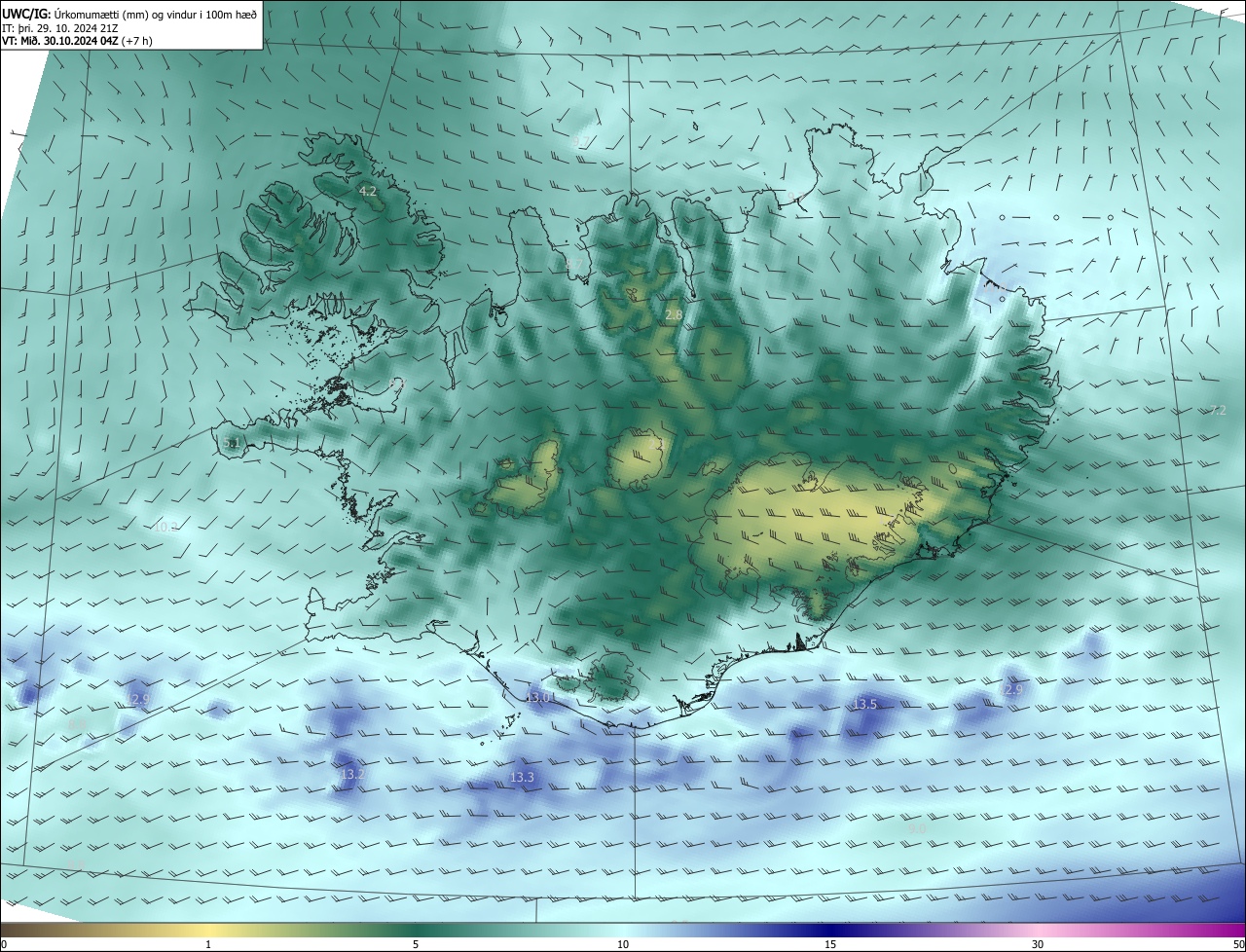Click the '5.1' value on Snæfellsnes
Image resolution: width=1246 pixels, height=952 pixels.
click(232, 444)
